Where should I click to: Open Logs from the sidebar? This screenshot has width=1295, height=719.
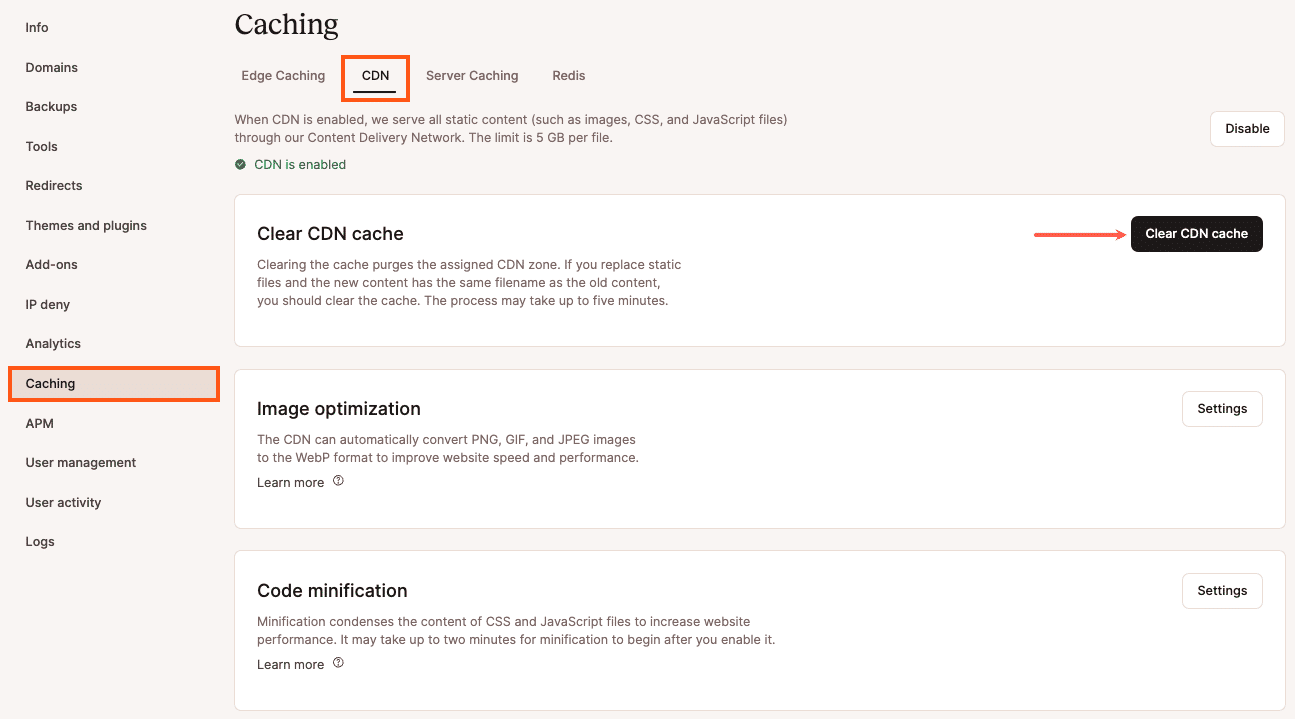(x=40, y=542)
